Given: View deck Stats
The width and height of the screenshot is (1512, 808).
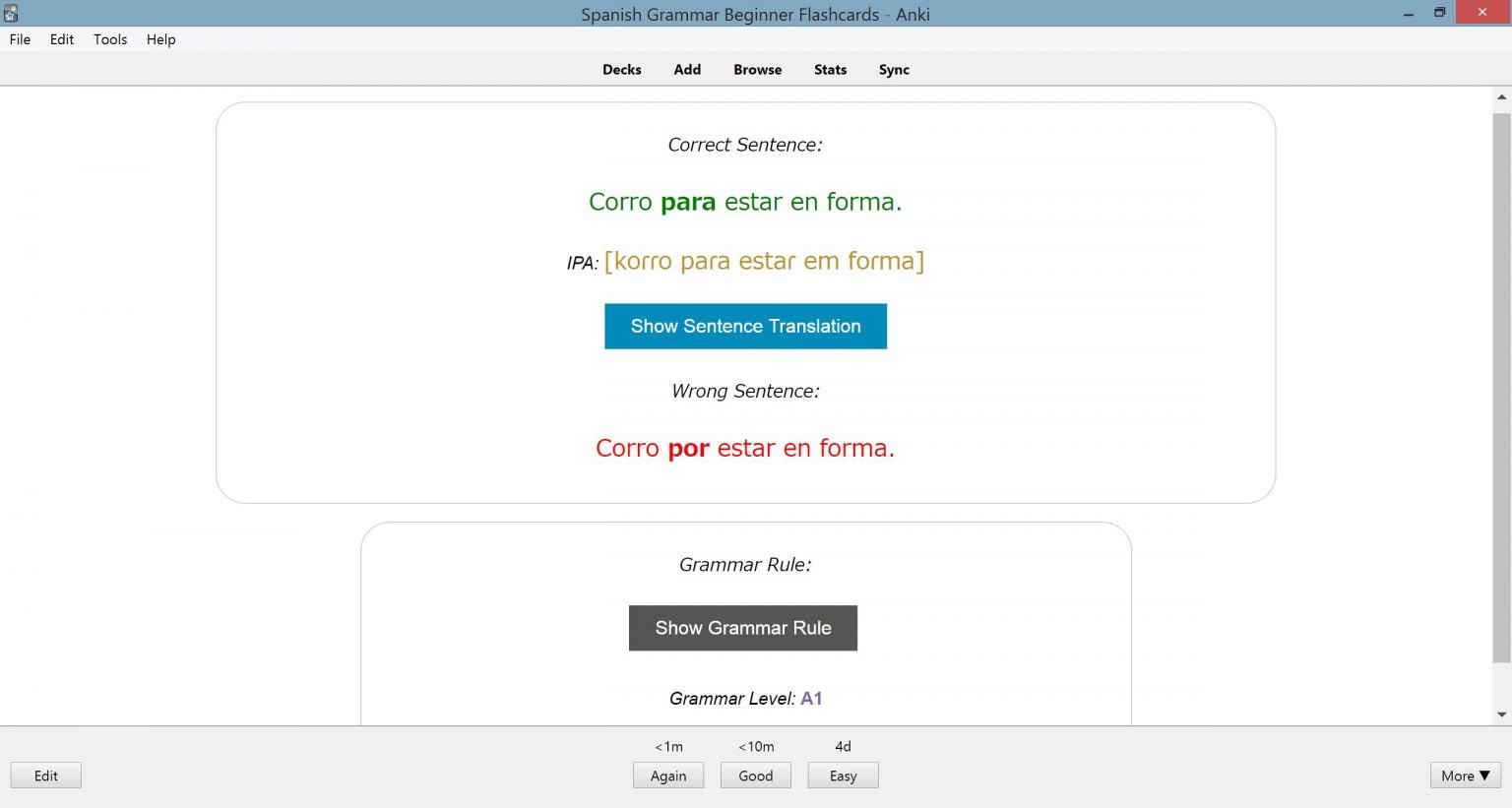Looking at the screenshot, I should 830,69.
